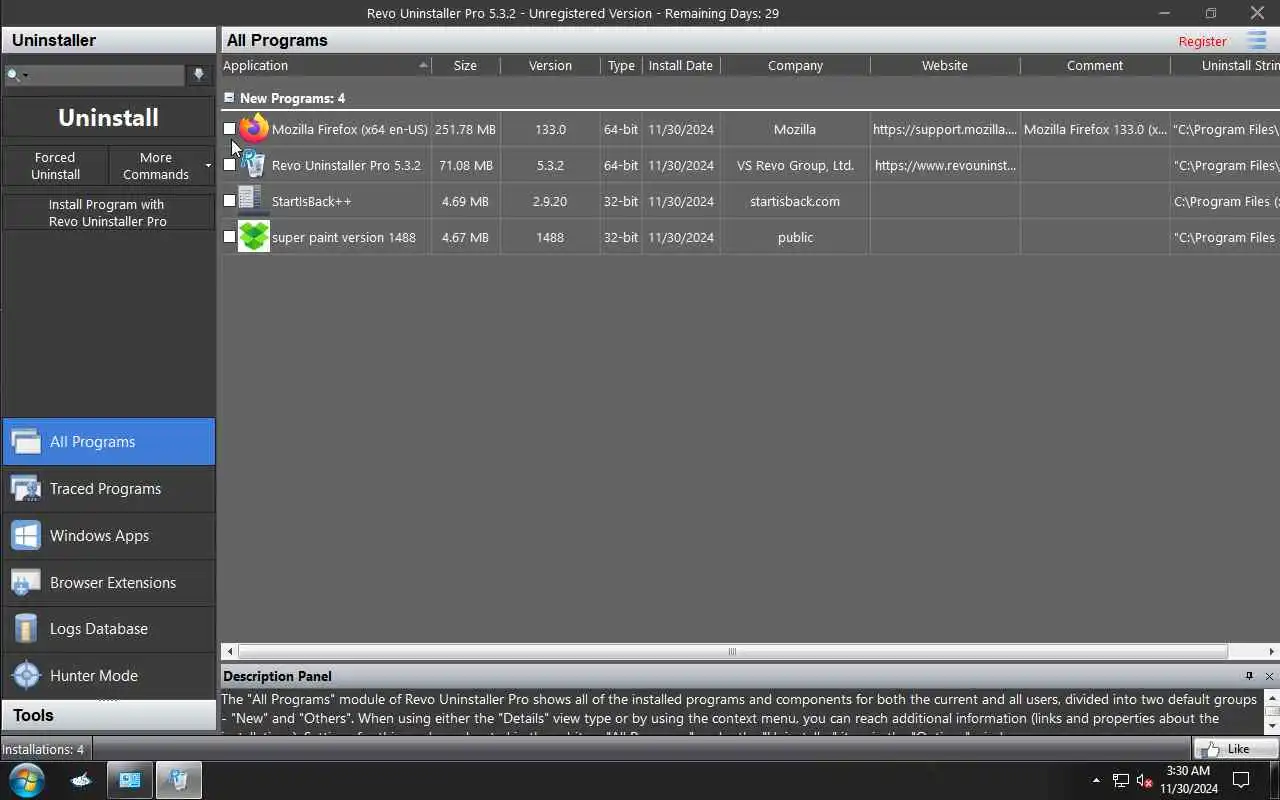Click the Firefox website cell https://support.mozilla...
The height and width of the screenshot is (800, 1280).
pos(945,129)
